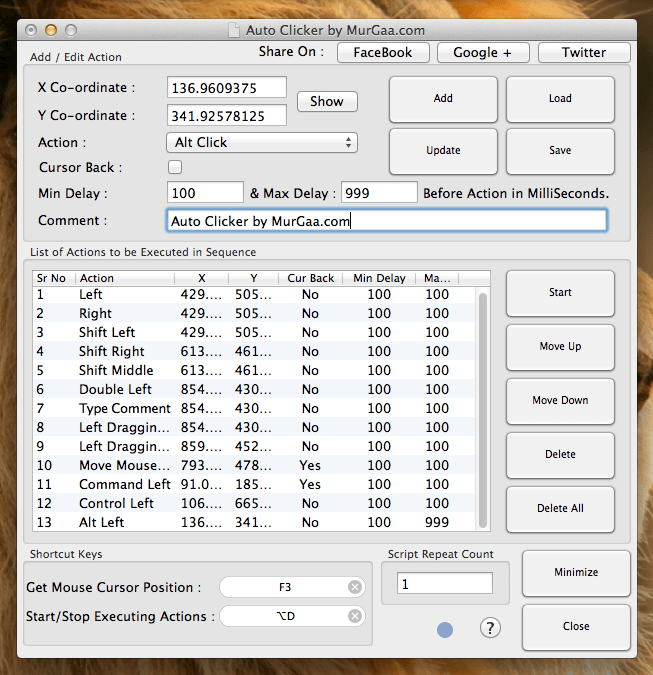
Task: Open the help question mark icon
Action: click(x=490, y=628)
